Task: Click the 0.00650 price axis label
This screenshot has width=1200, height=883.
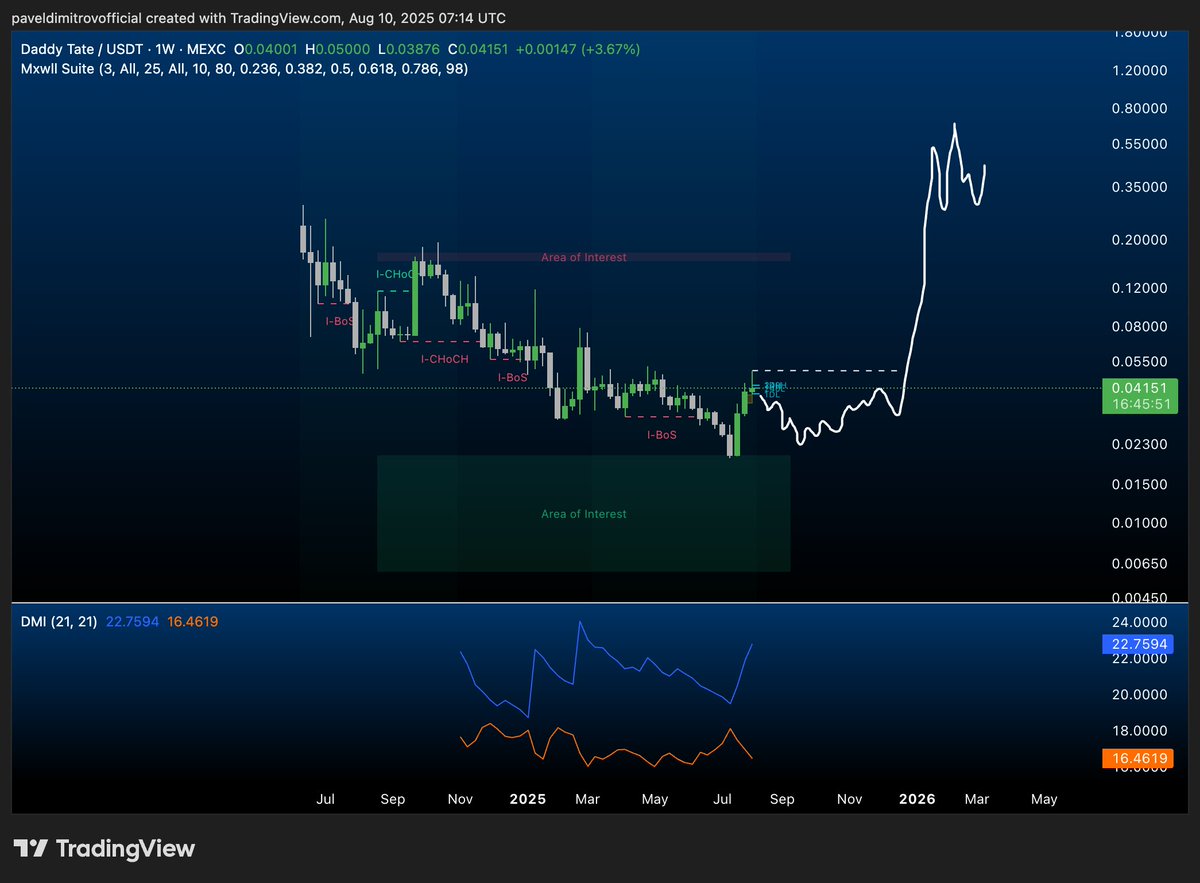Action: pos(1141,564)
